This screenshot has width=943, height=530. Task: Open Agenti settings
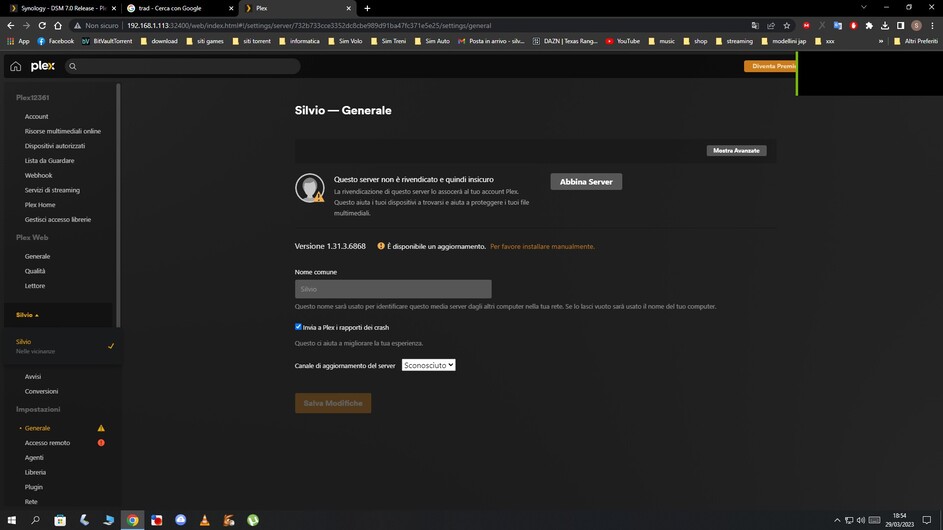34,457
